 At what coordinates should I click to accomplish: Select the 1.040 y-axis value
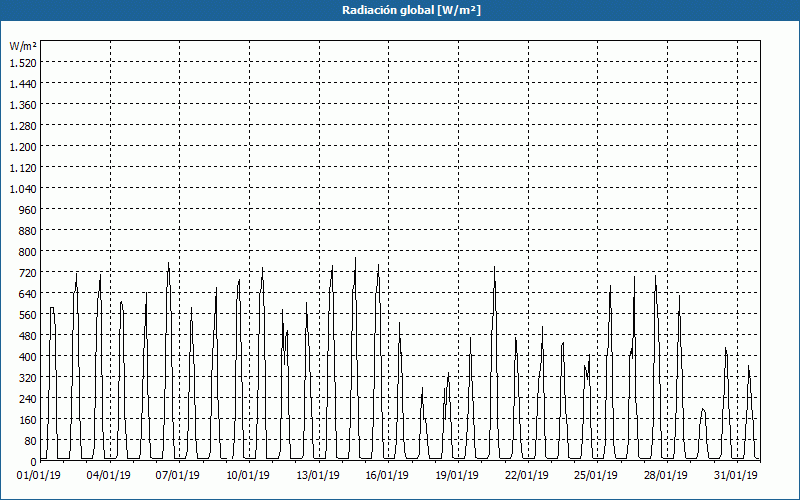tap(23, 188)
